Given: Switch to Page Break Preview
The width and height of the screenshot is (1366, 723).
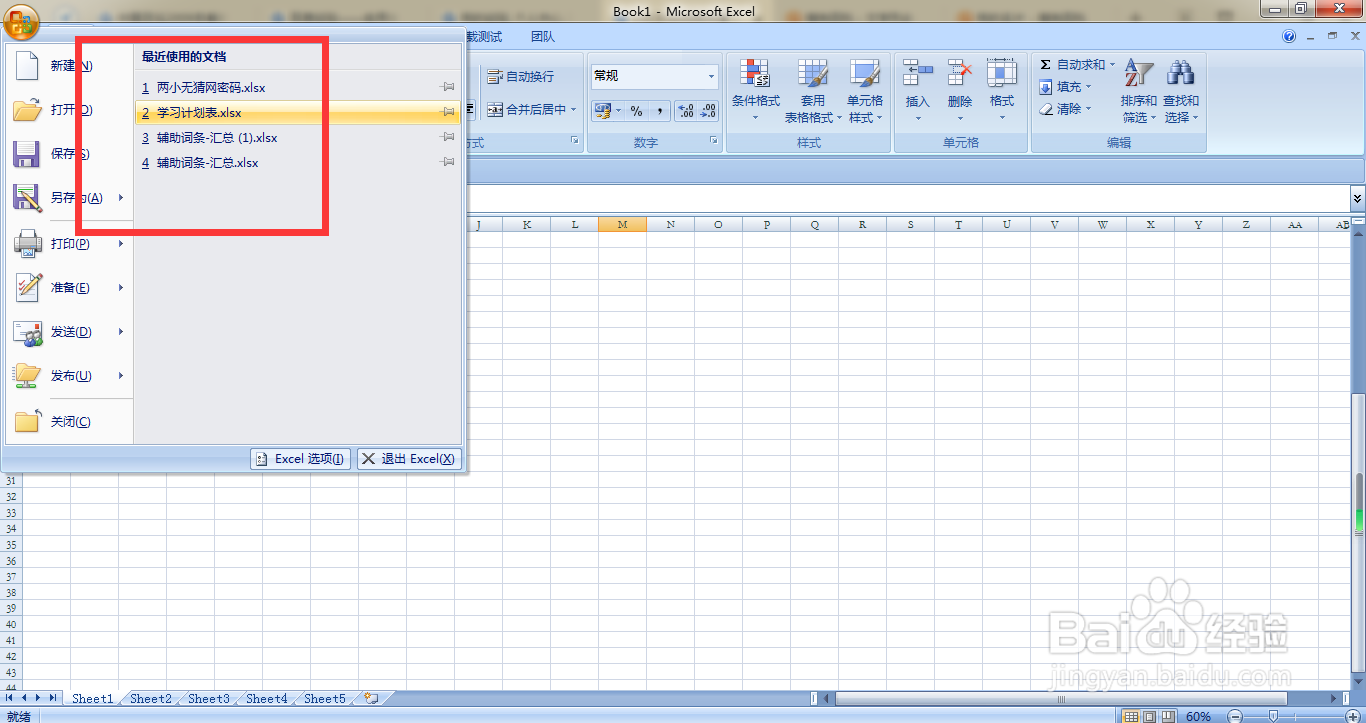Looking at the screenshot, I should click(x=1168, y=716).
